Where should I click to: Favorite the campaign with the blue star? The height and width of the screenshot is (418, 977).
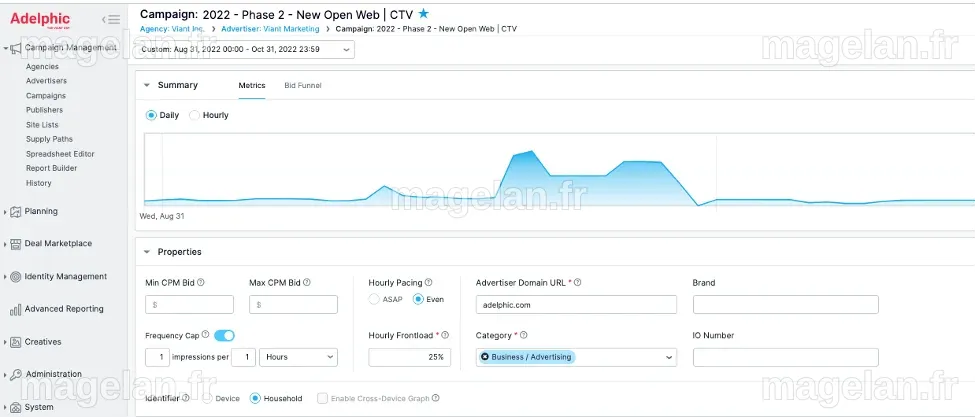[424, 14]
